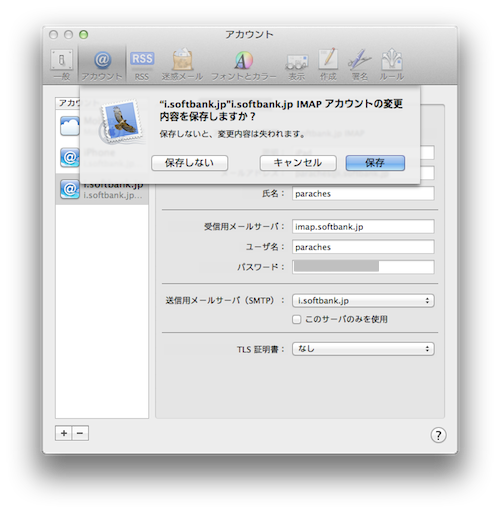
Task: Open the 送信用メールサーバ (SMTP) dropdown
Action: (x=363, y=301)
